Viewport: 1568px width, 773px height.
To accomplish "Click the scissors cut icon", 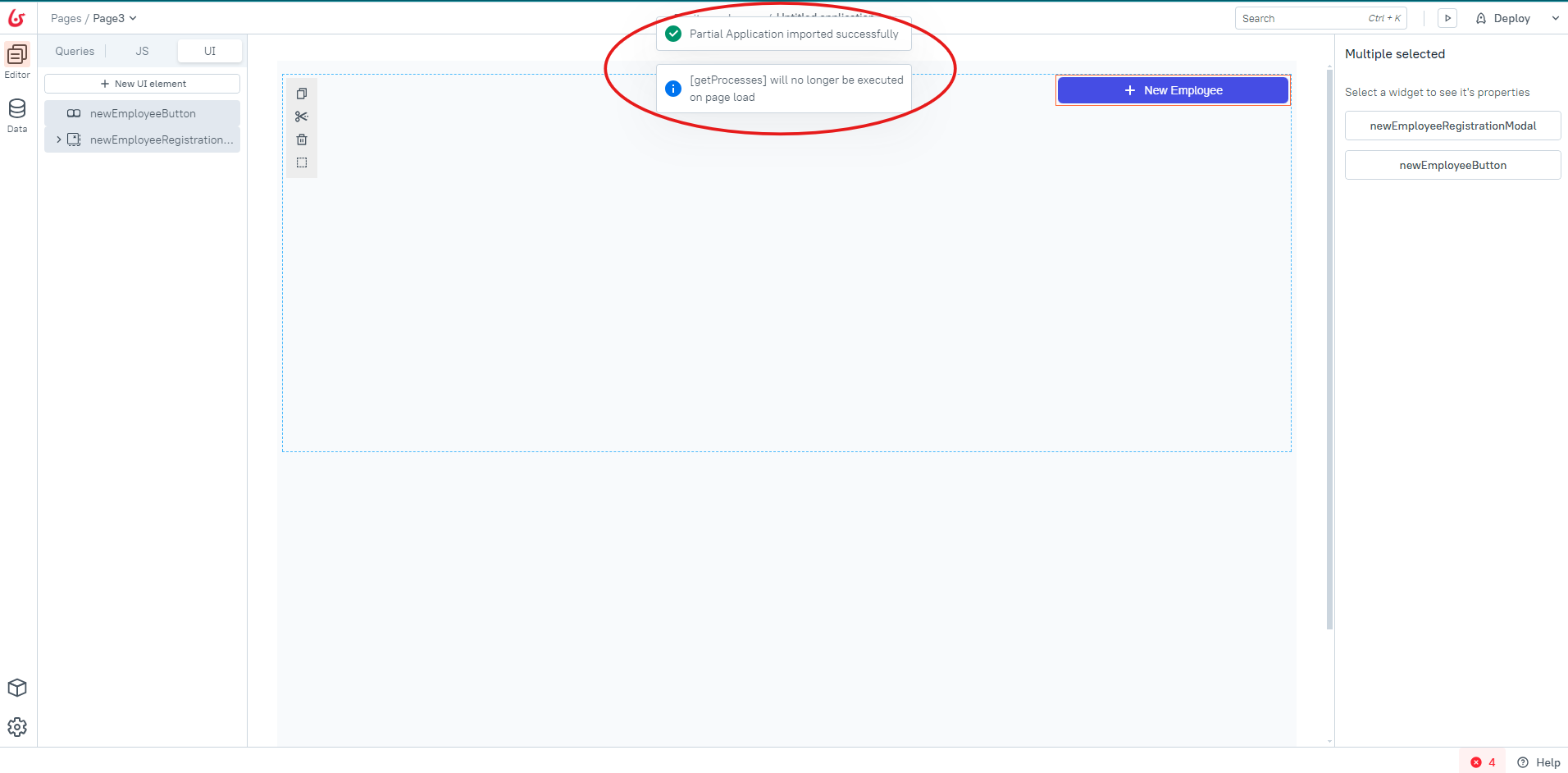I will click(302, 117).
